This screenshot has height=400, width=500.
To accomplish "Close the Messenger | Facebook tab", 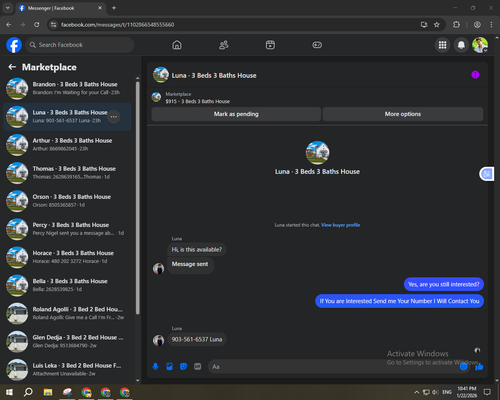I will point(100,8).
